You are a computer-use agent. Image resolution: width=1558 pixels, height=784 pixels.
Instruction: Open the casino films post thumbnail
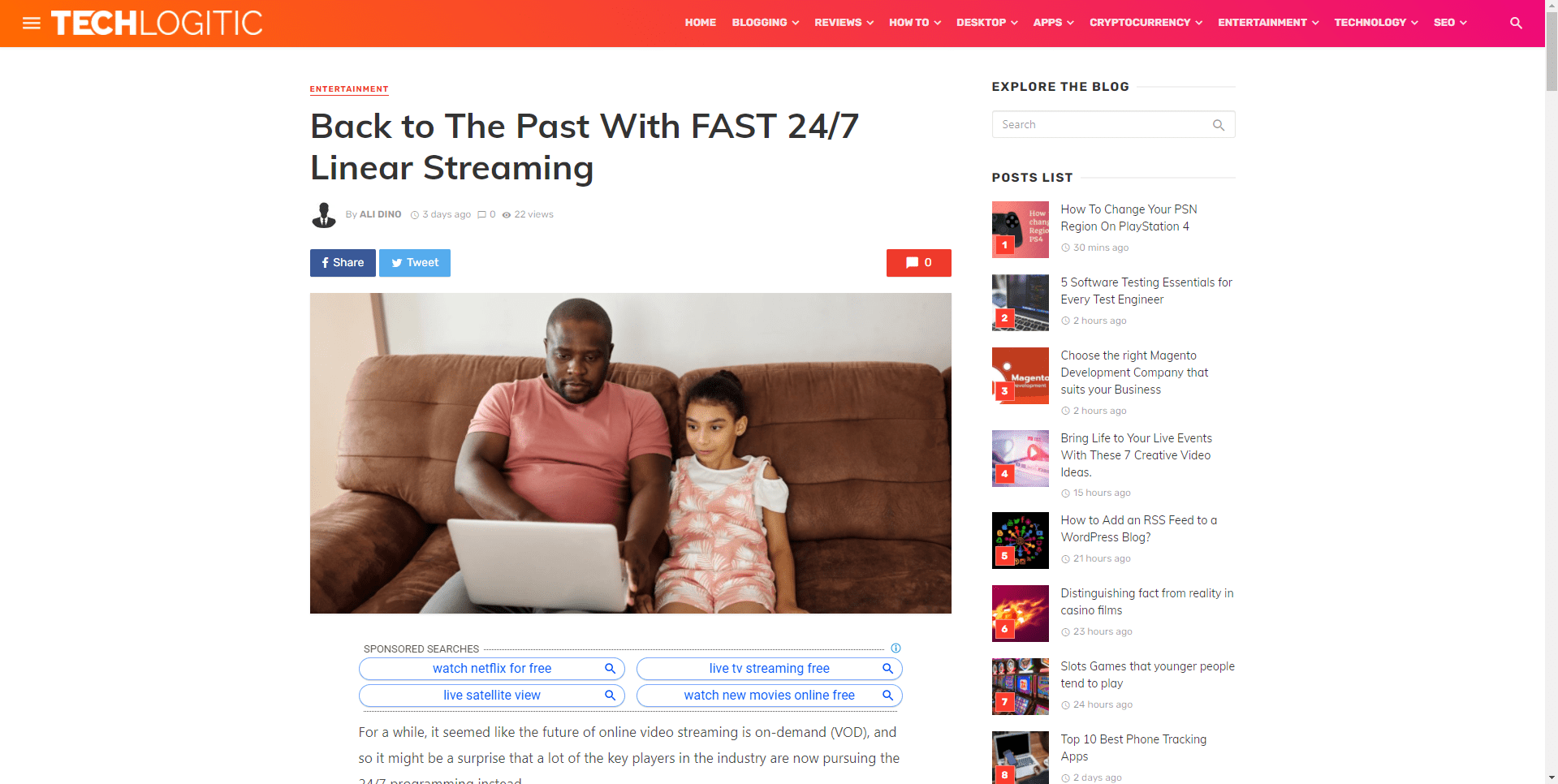(1021, 614)
